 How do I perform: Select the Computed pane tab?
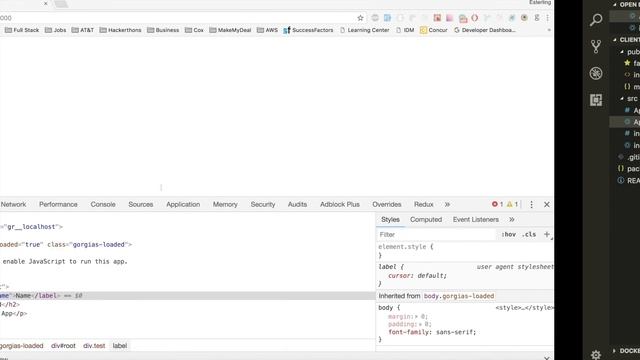click(426, 220)
